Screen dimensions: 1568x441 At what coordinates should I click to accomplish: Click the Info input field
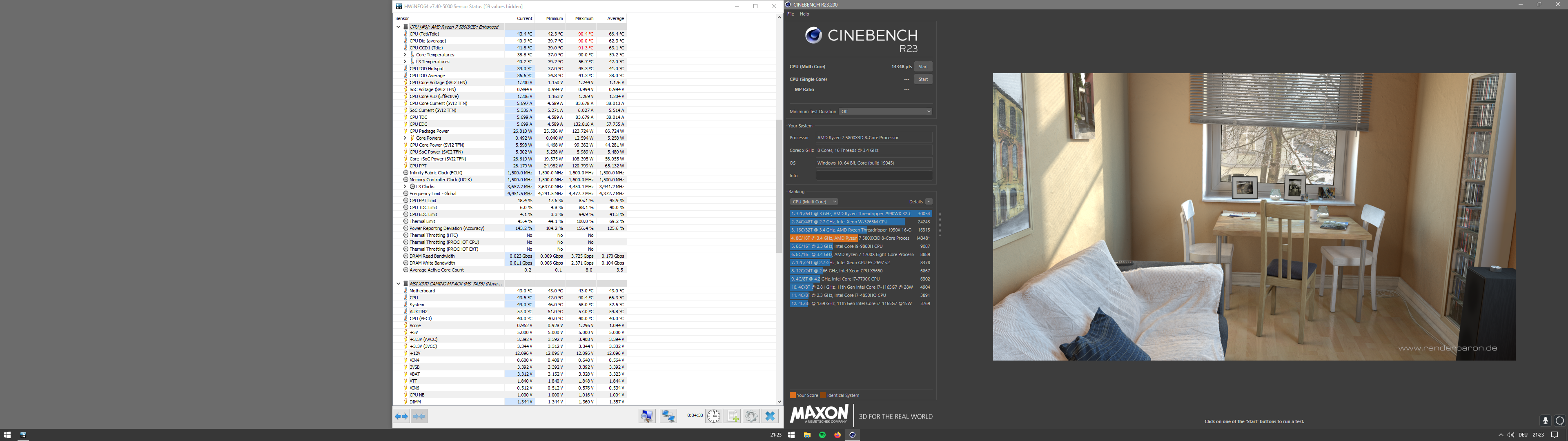pyautogui.click(x=874, y=176)
